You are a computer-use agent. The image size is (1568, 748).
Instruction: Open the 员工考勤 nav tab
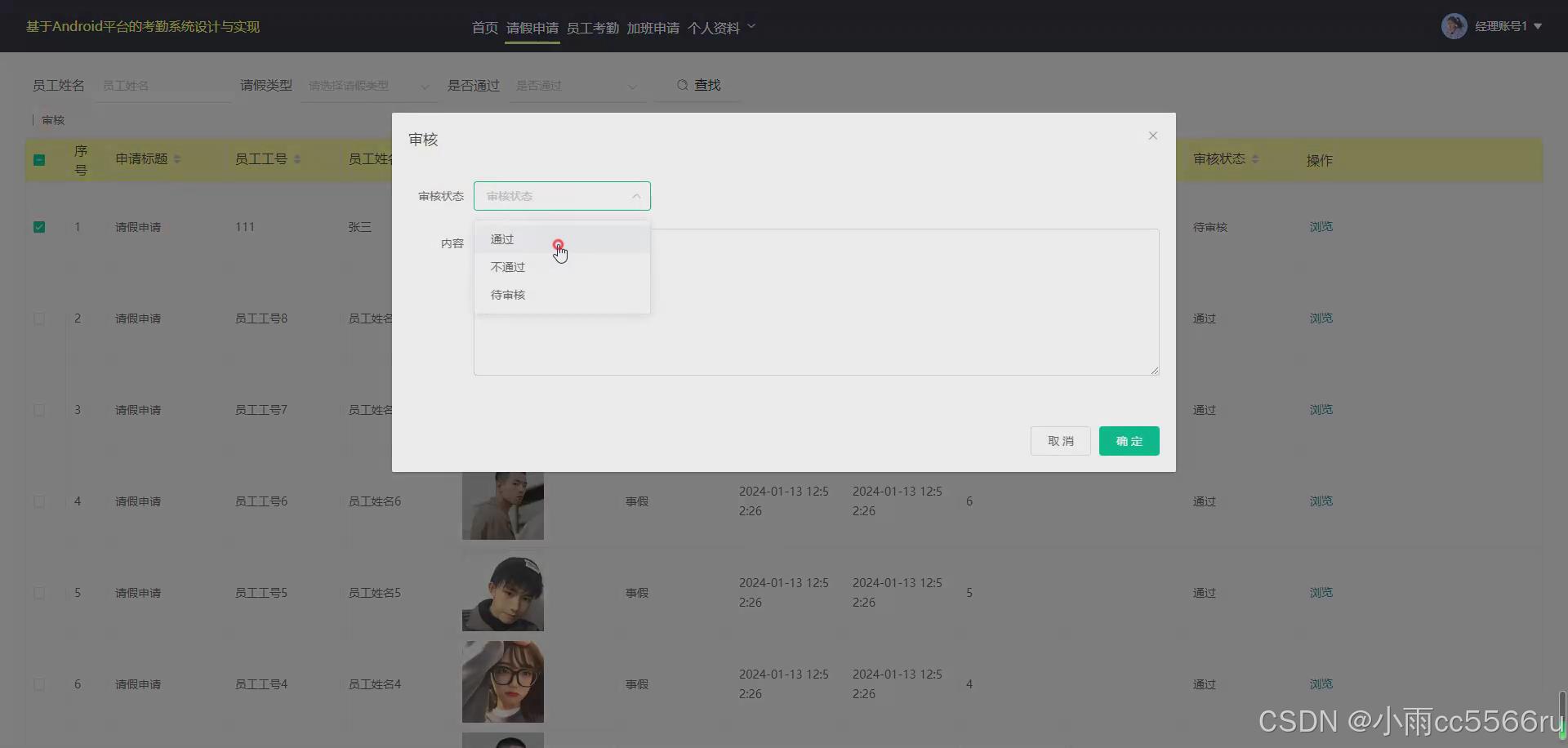point(593,28)
